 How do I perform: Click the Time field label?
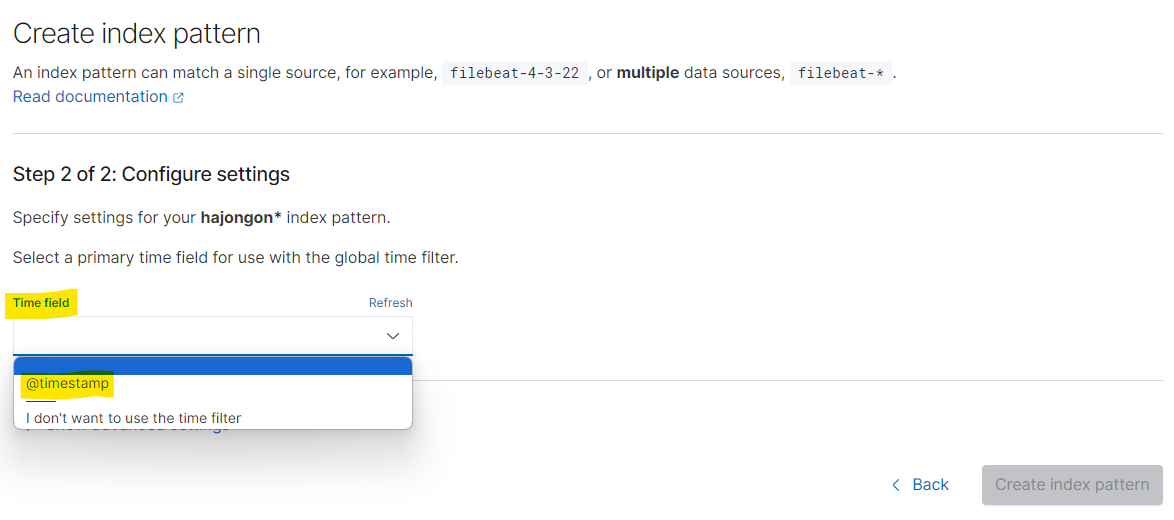(41, 303)
